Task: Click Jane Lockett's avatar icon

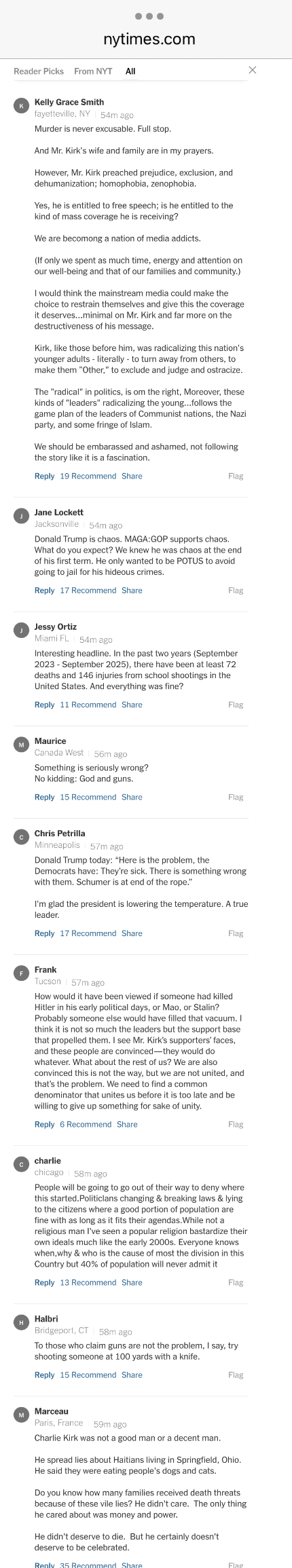Action: click(x=21, y=516)
